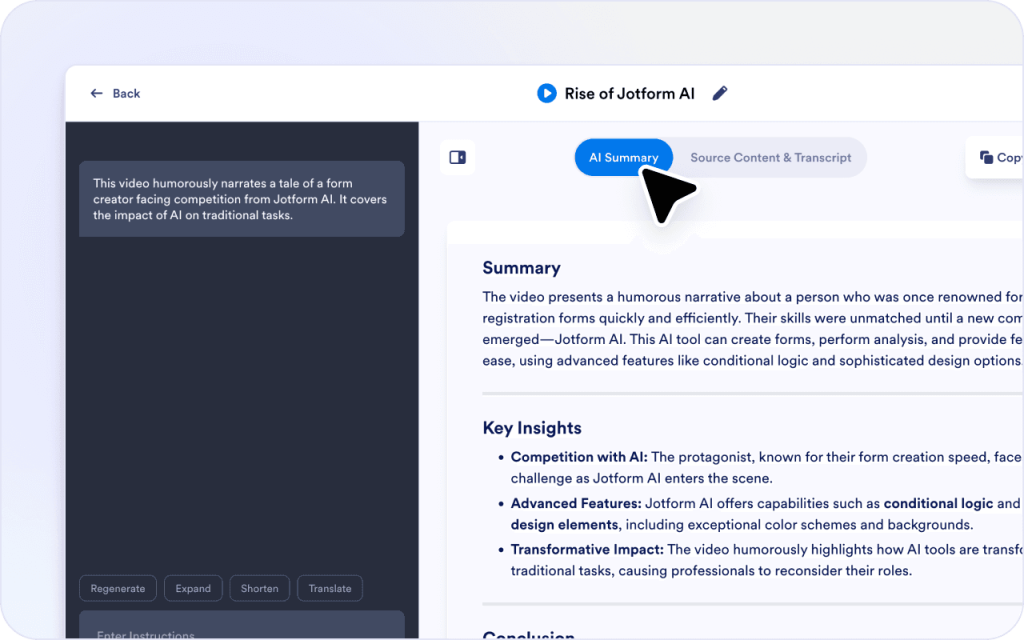Screen dimensions: 1024x640
Task: Click the Conclusion heading
Action: pos(528,635)
